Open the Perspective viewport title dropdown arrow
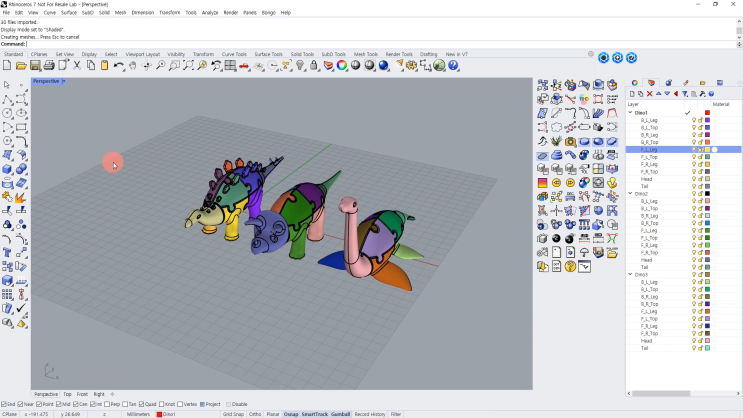 [64, 81]
